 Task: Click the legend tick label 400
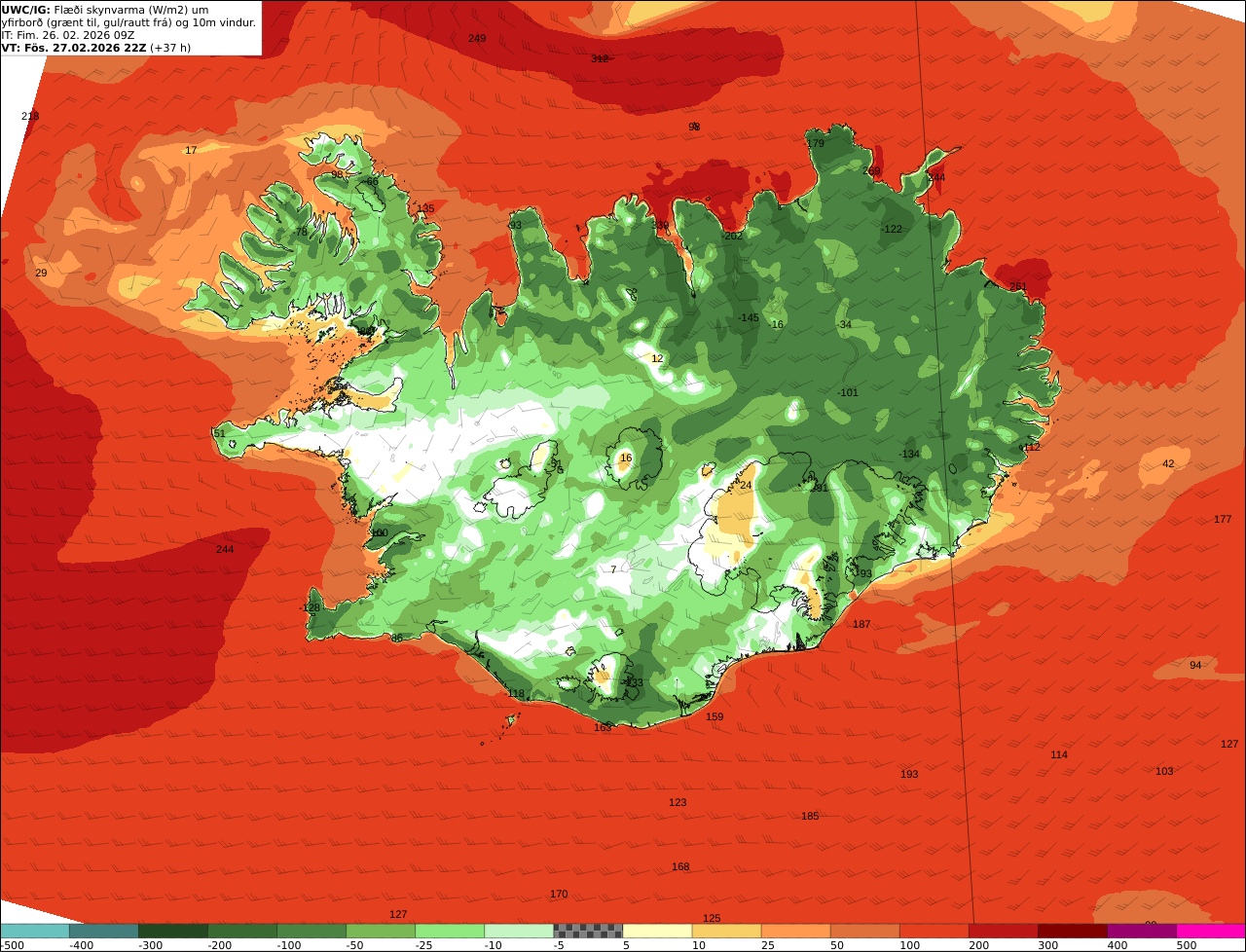click(x=1117, y=945)
